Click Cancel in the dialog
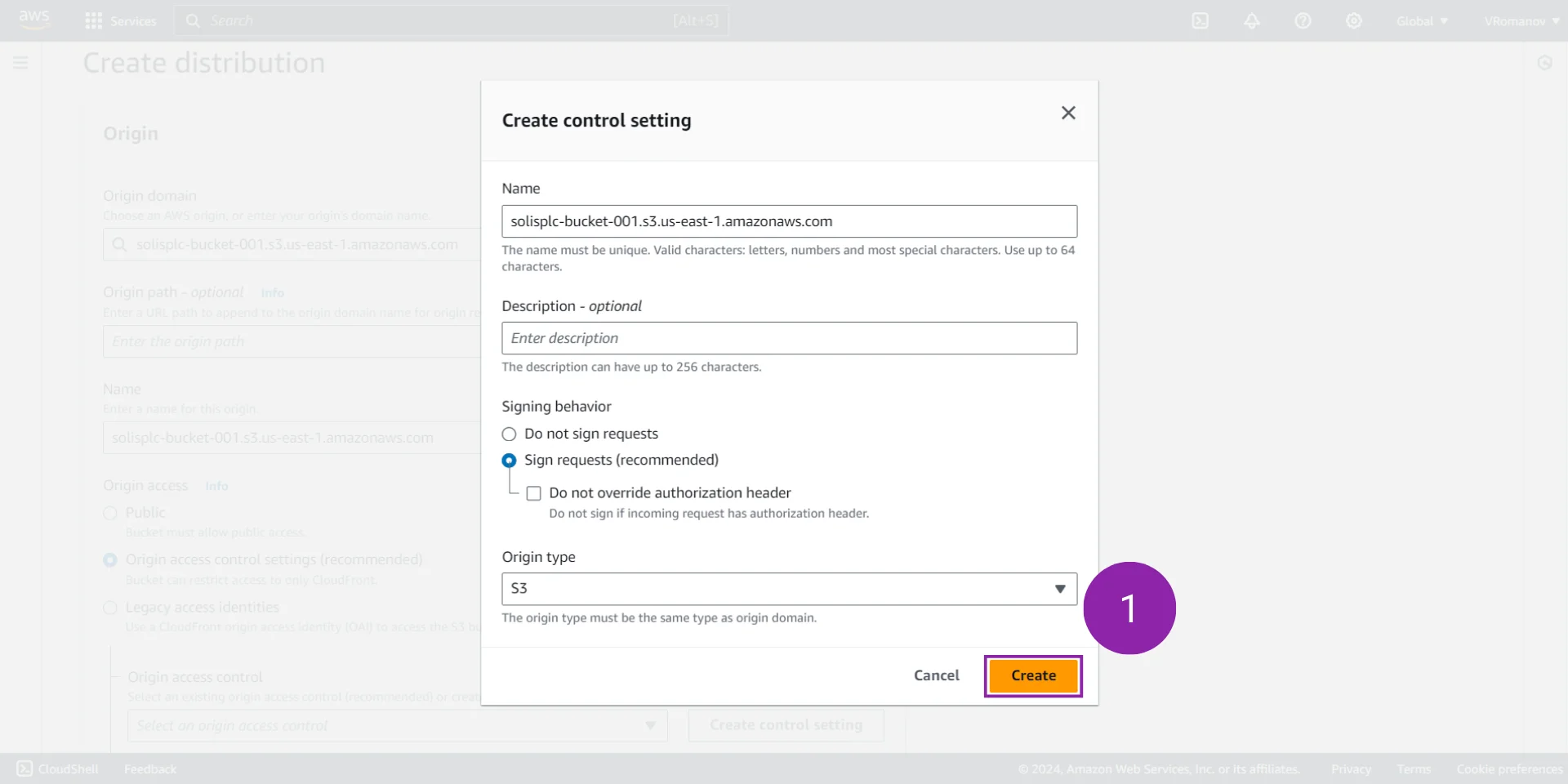Image resolution: width=1568 pixels, height=784 pixels. pyautogui.click(x=936, y=675)
